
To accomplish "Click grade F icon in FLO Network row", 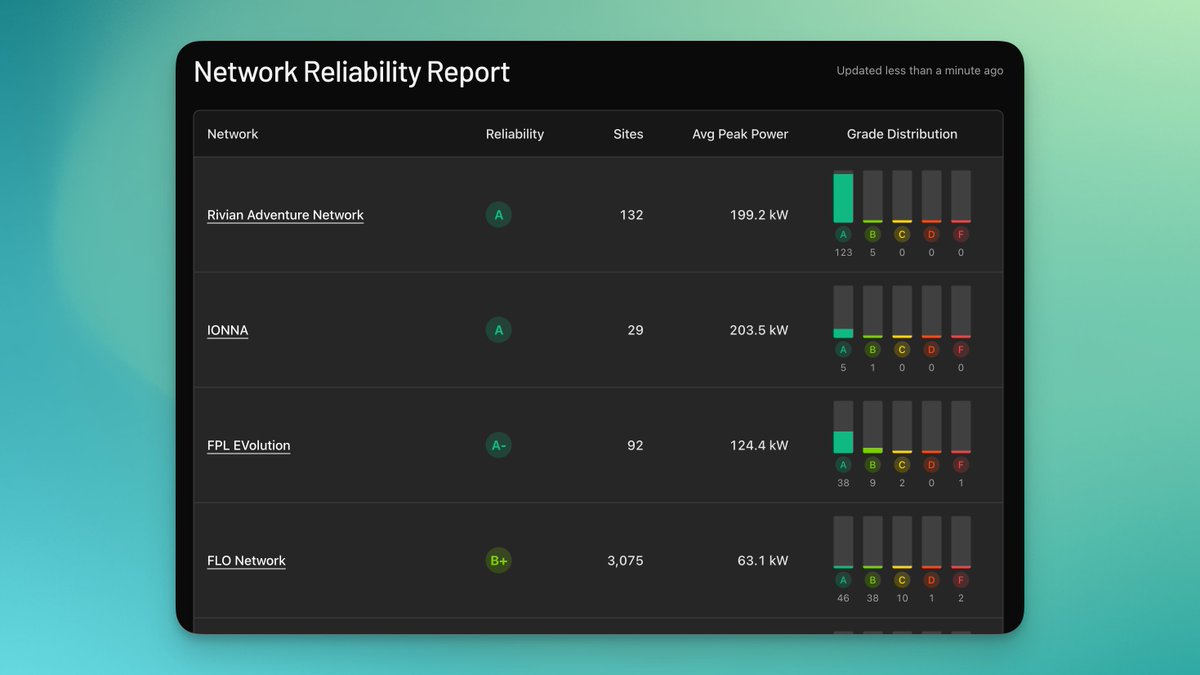I will point(961,580).
